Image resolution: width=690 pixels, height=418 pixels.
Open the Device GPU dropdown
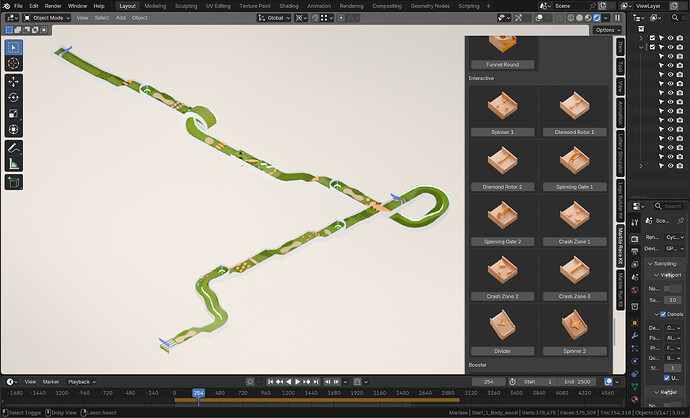[674, 249]
